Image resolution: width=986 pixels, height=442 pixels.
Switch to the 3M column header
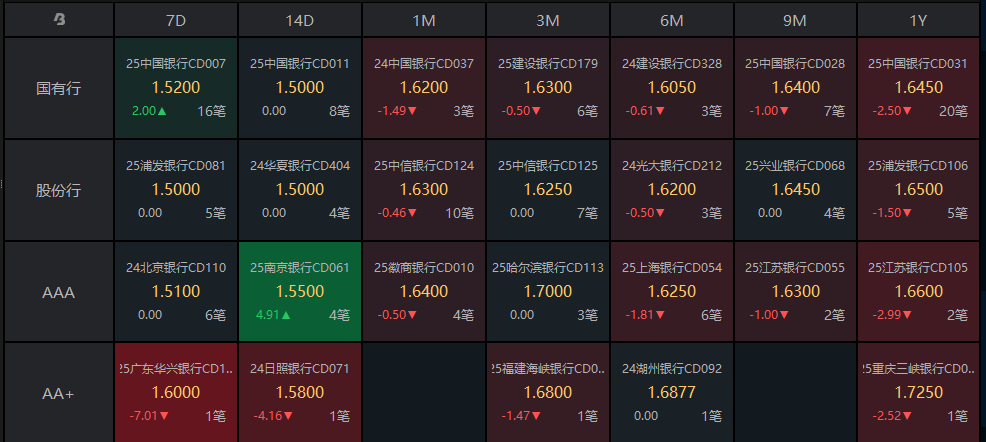click(x=547, y=19)
